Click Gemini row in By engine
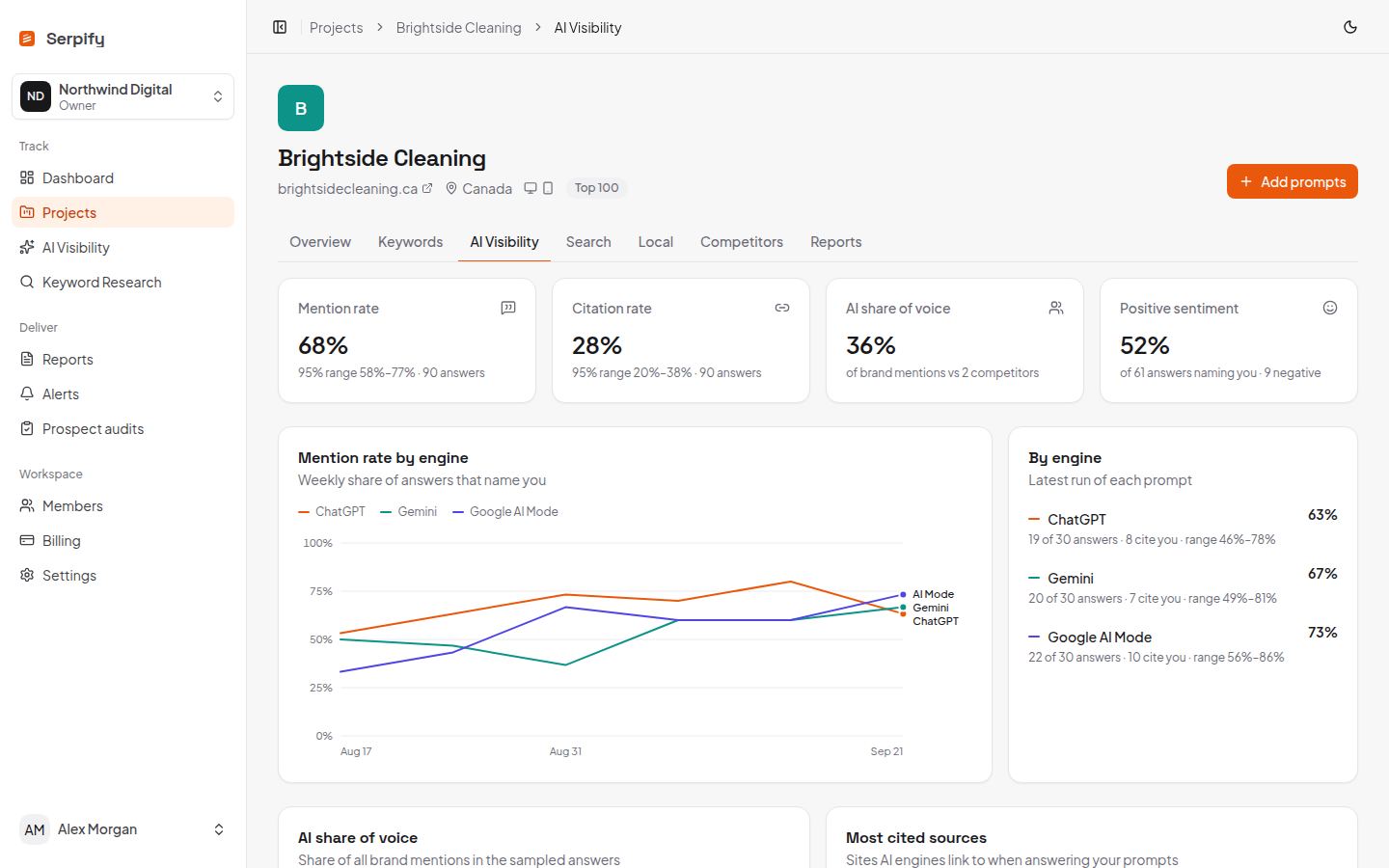Screen dimensions: 1389x868 coord(1183,587)
